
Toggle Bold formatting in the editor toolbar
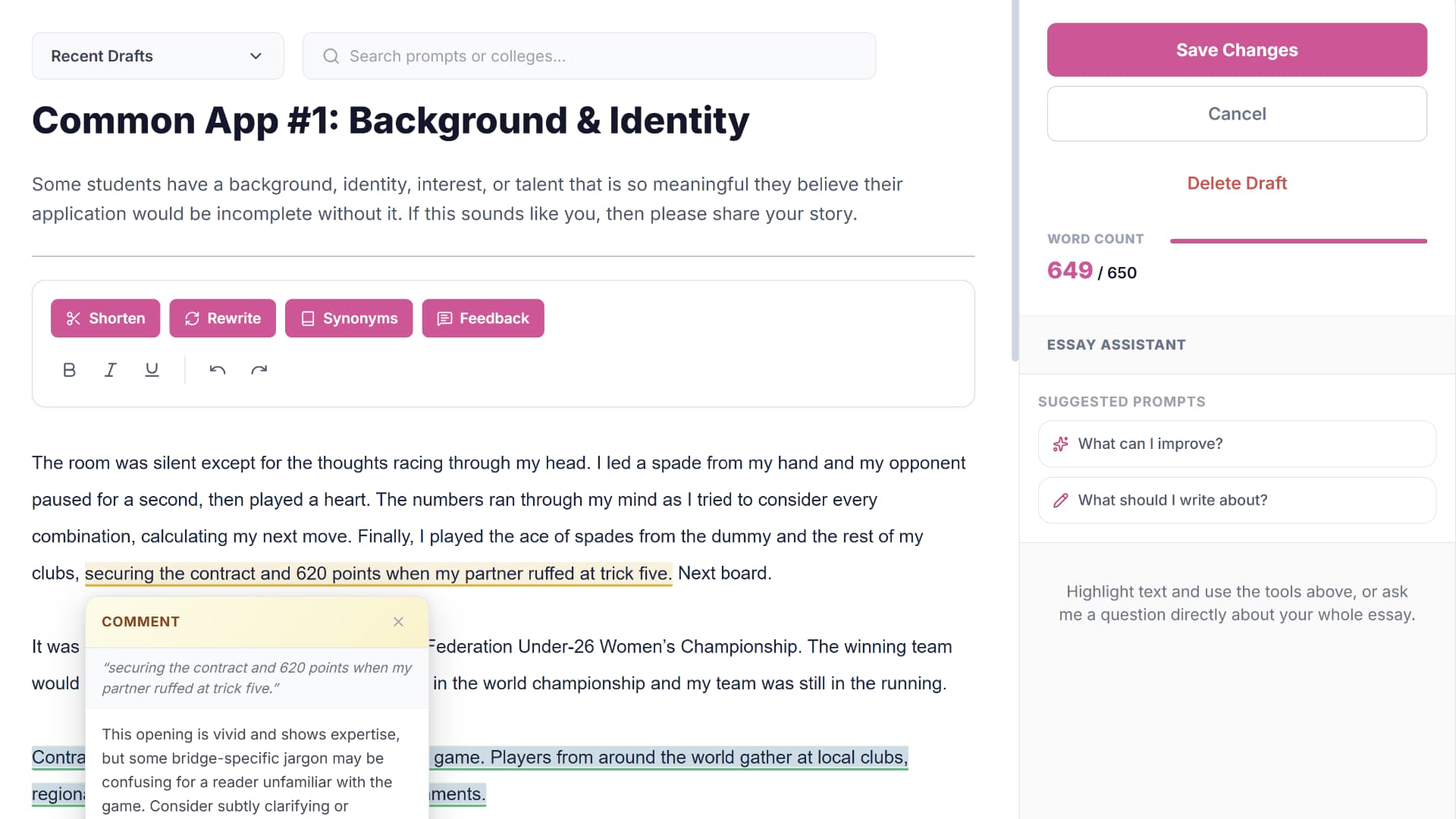pyautogui.click(x=69, y=370)
